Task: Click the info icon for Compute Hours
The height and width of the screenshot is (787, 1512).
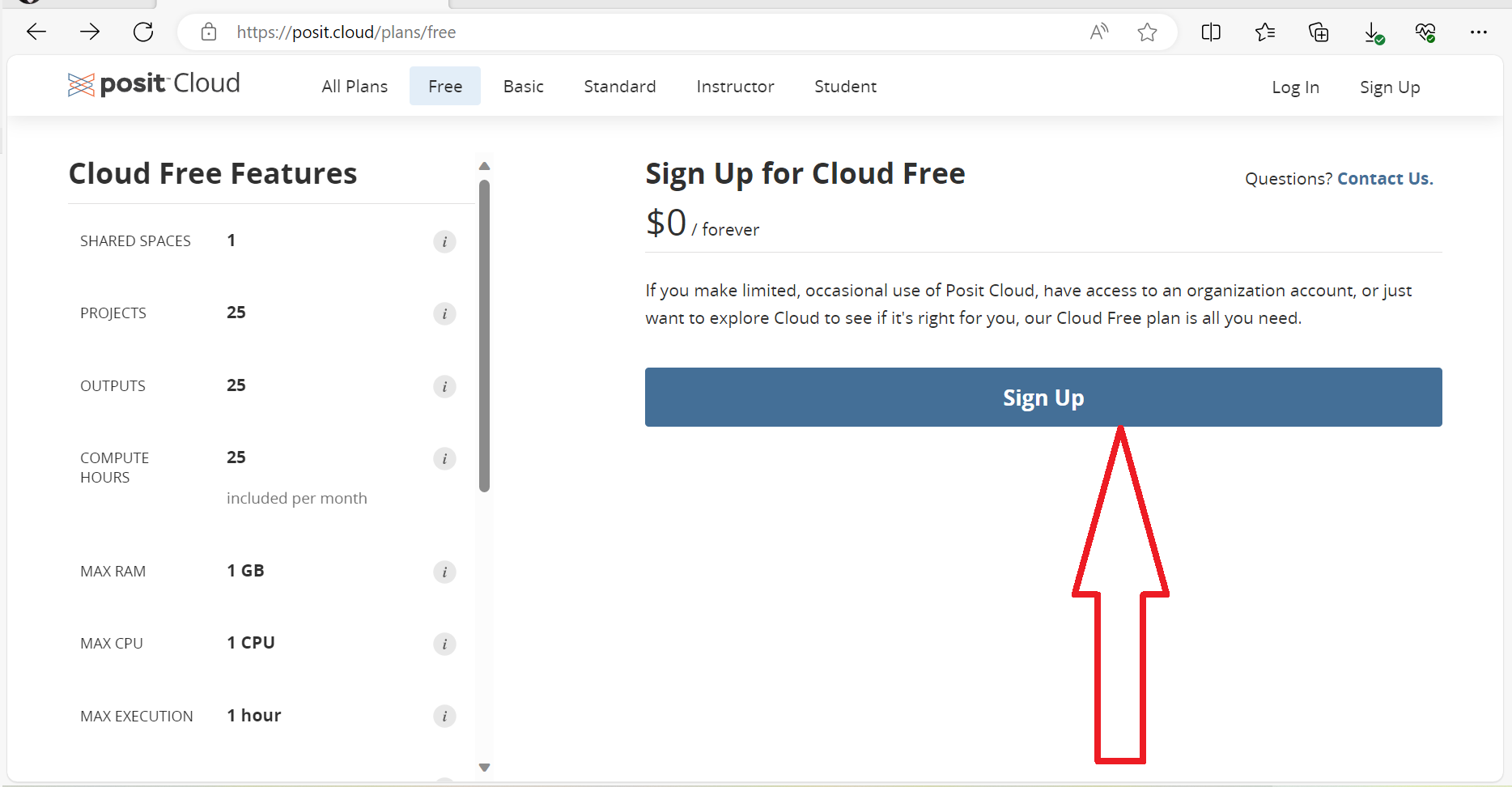Action: [444, 458]
